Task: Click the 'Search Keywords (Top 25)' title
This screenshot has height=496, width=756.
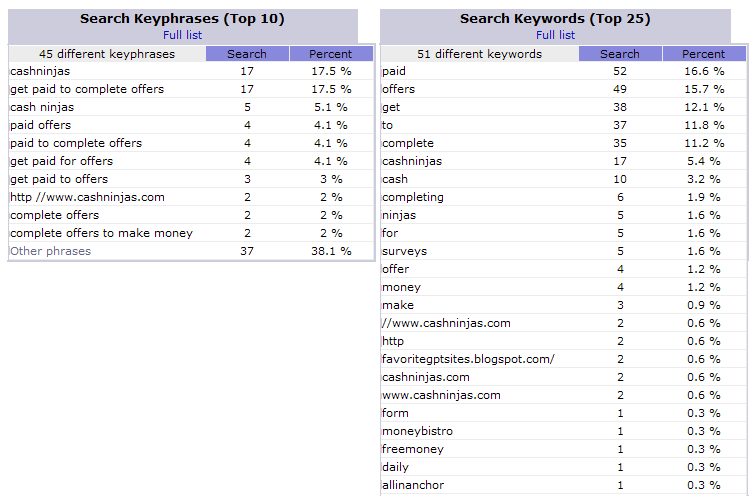Action: (555, 18)
